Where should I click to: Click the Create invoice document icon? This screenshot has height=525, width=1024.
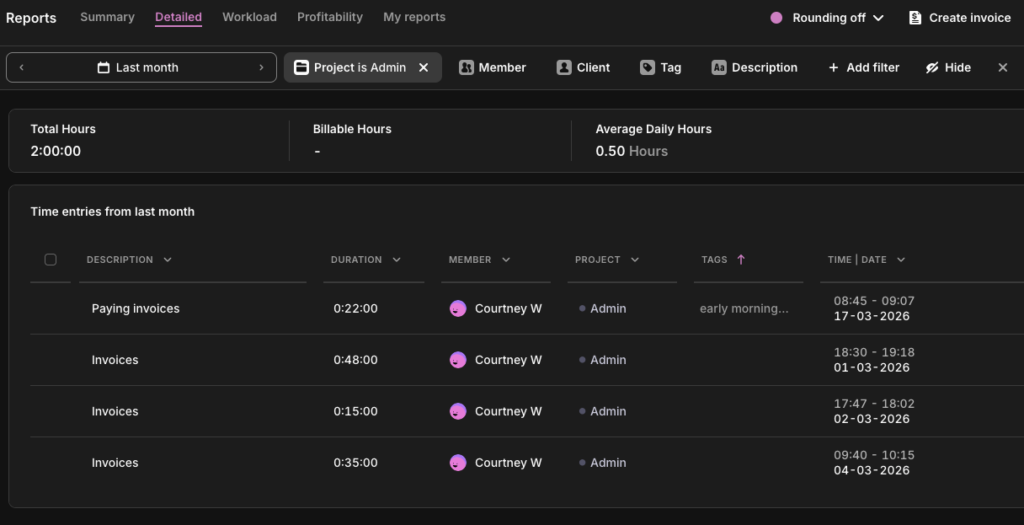pos(915,18)
